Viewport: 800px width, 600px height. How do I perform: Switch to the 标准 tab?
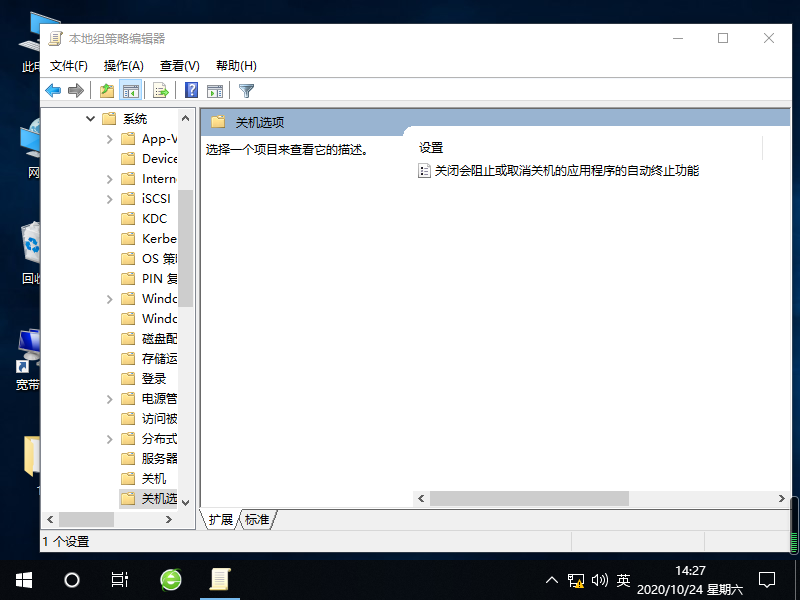point(257,519)
